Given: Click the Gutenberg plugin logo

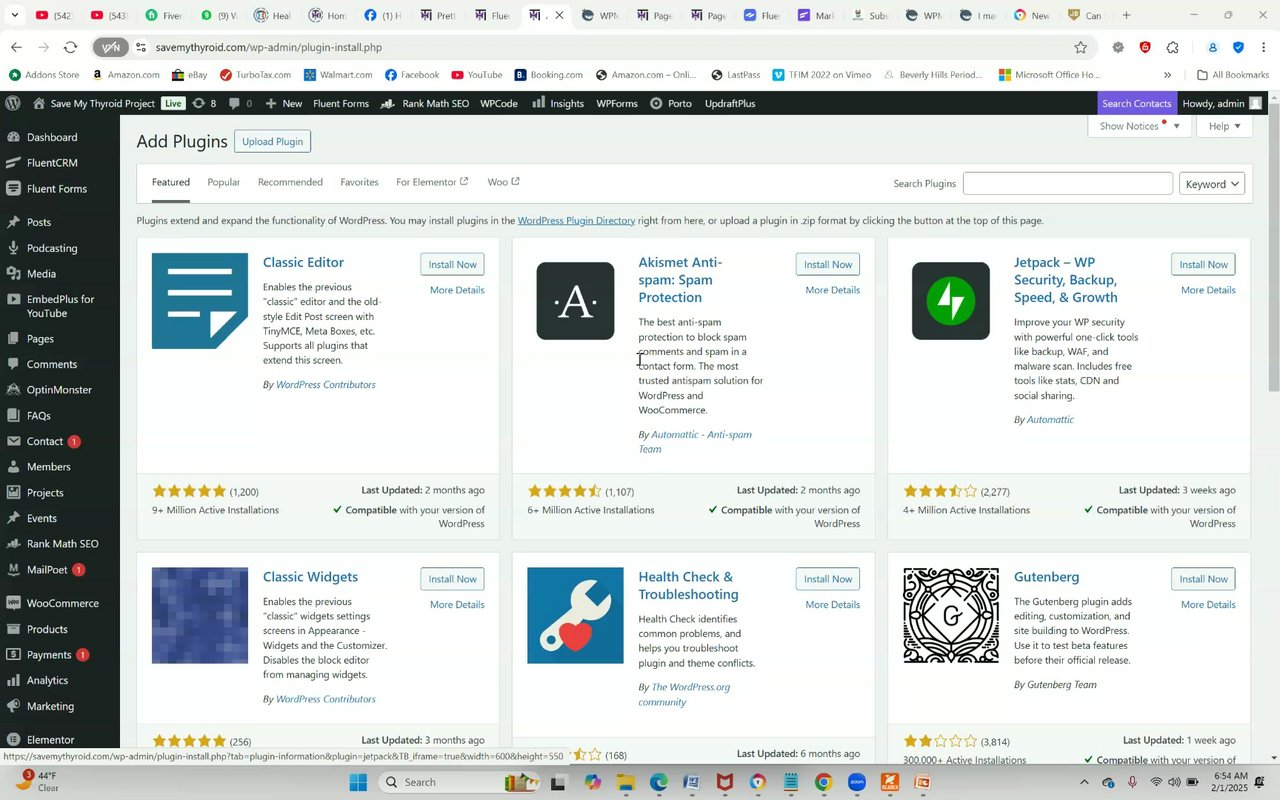Looking at the screenshot, I should [x=950, y=615].
